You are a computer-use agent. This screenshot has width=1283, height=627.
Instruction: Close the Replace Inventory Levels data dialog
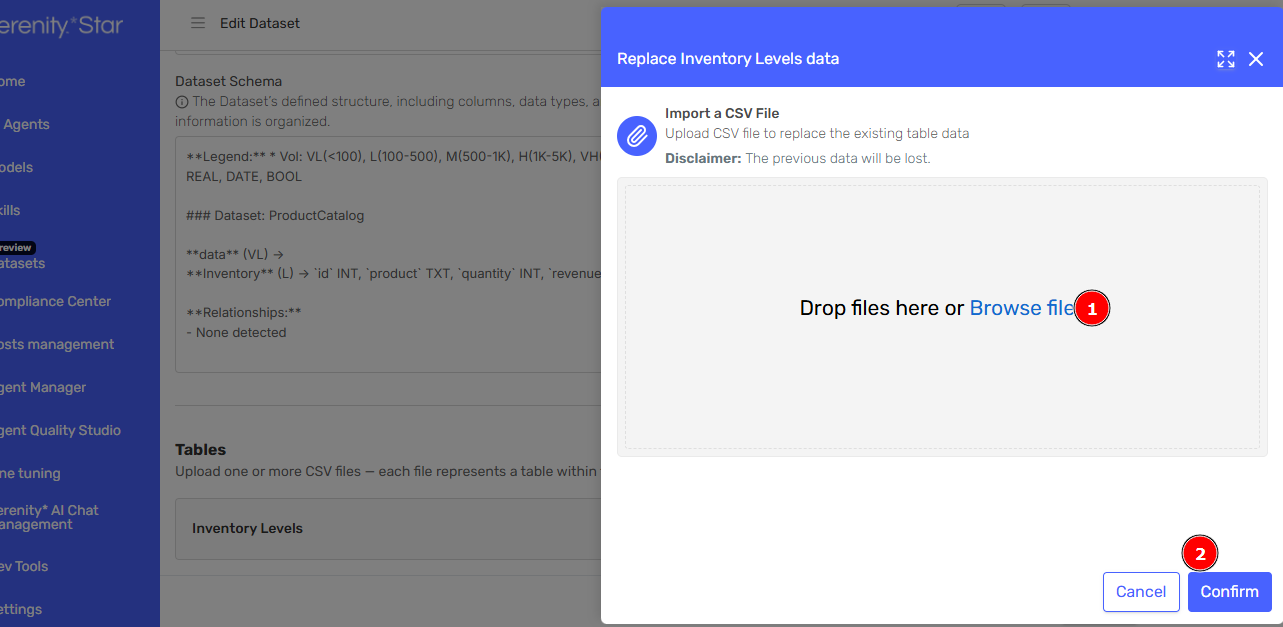[1256, 59]
